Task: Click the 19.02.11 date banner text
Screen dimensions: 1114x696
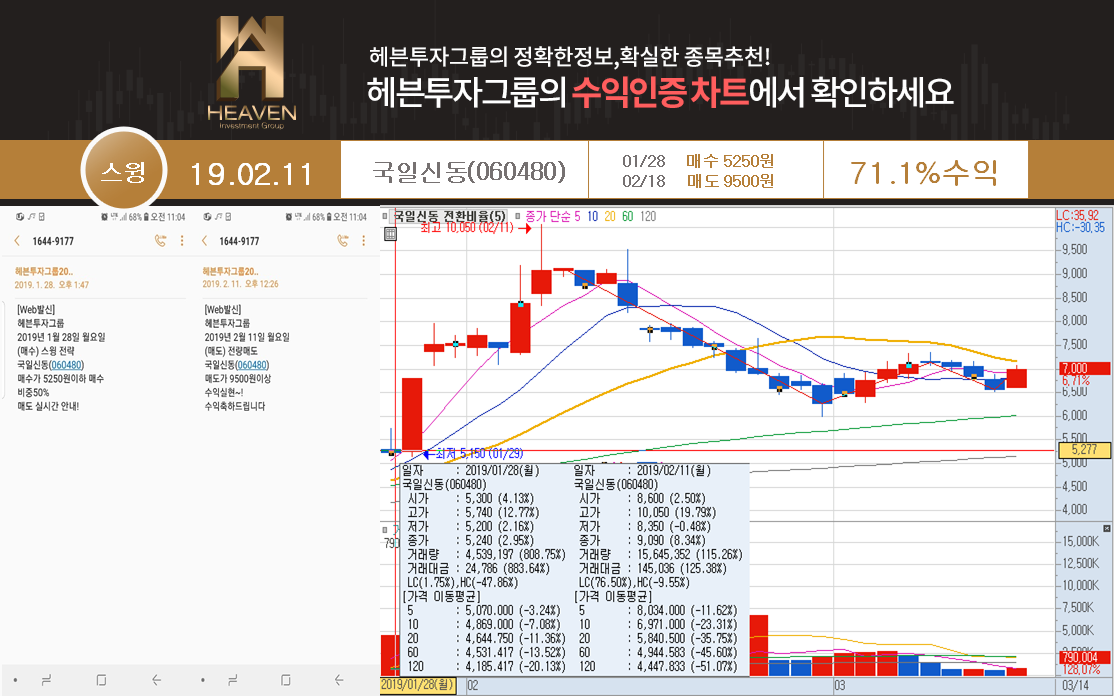Action: [x=252, y=174]
